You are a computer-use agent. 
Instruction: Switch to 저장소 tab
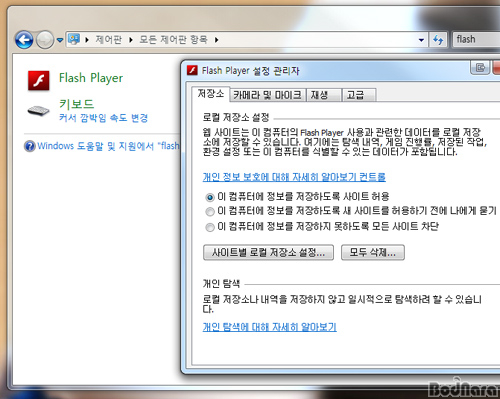tap(210, 93)
